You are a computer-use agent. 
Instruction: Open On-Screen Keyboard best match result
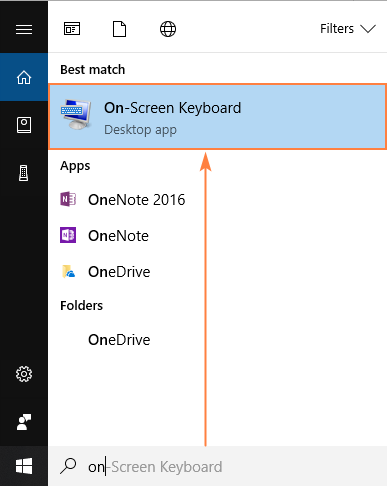pos(218,116)
